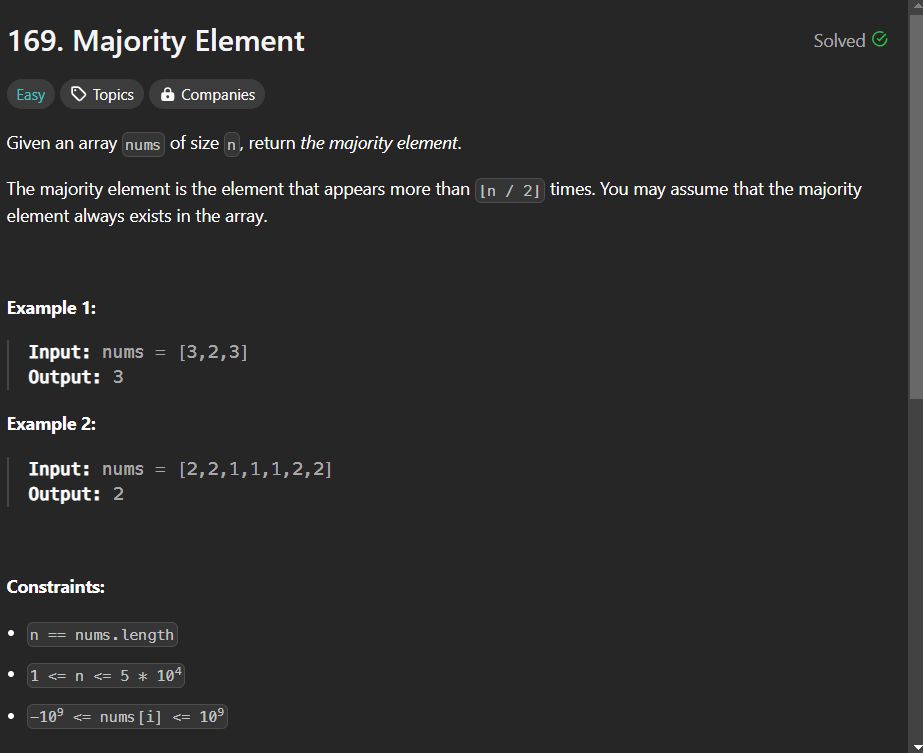923x753 pixels.
Task: Click the "n == nums.length" constraint
Action: pos(102,635)
